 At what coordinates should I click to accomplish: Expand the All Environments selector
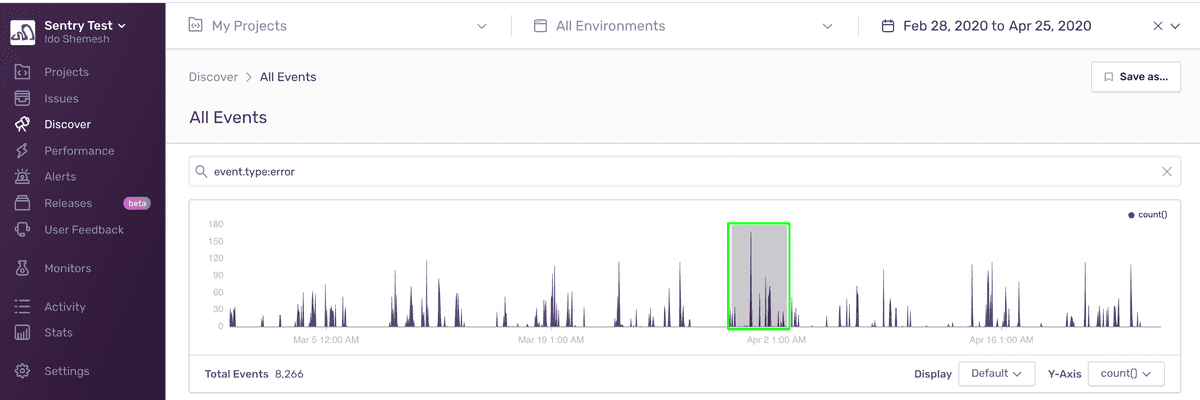pos(683,26)
